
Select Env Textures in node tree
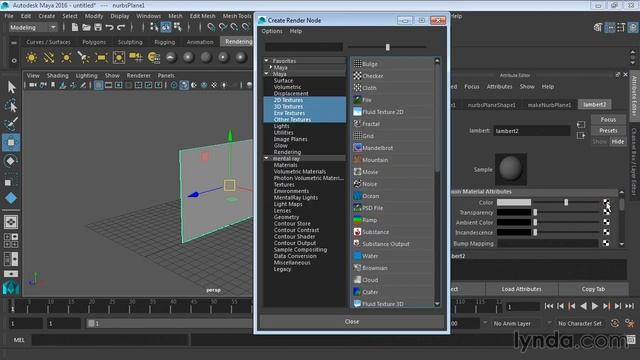[289, 113]
